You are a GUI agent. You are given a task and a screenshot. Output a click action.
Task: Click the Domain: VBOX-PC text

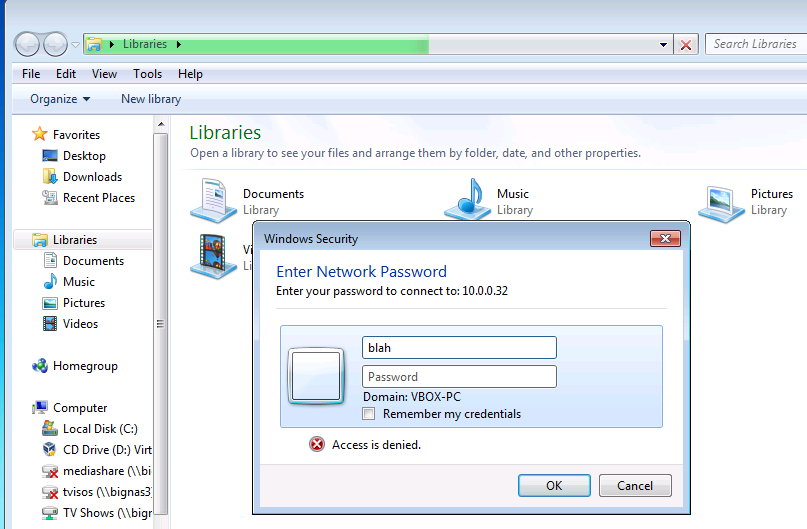tap(412, 397)
